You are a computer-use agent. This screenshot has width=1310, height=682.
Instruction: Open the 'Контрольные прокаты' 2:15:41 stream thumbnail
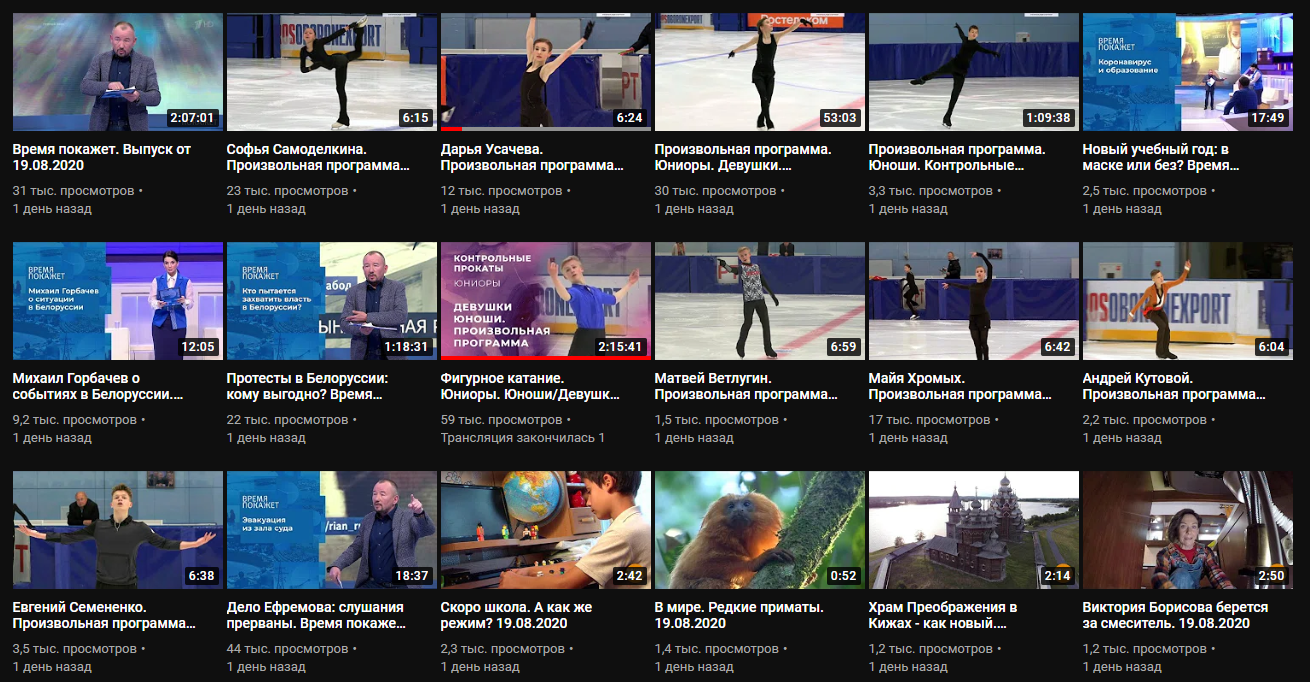click(x=545, y=301)
